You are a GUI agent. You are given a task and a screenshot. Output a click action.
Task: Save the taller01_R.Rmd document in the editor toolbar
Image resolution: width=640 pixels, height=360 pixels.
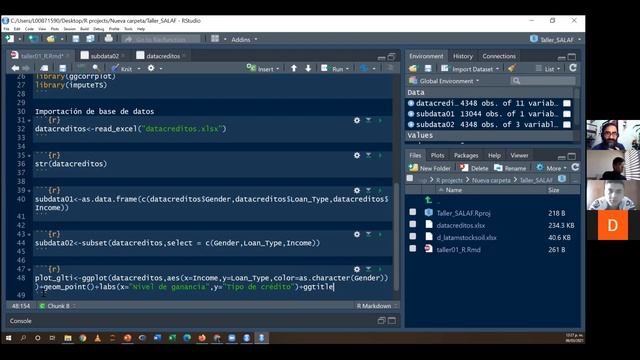tap(62, 68)
